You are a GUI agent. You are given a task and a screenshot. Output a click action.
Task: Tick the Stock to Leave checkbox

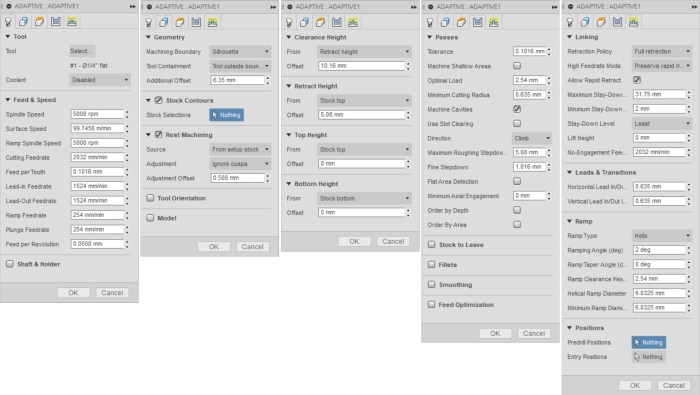432,245
